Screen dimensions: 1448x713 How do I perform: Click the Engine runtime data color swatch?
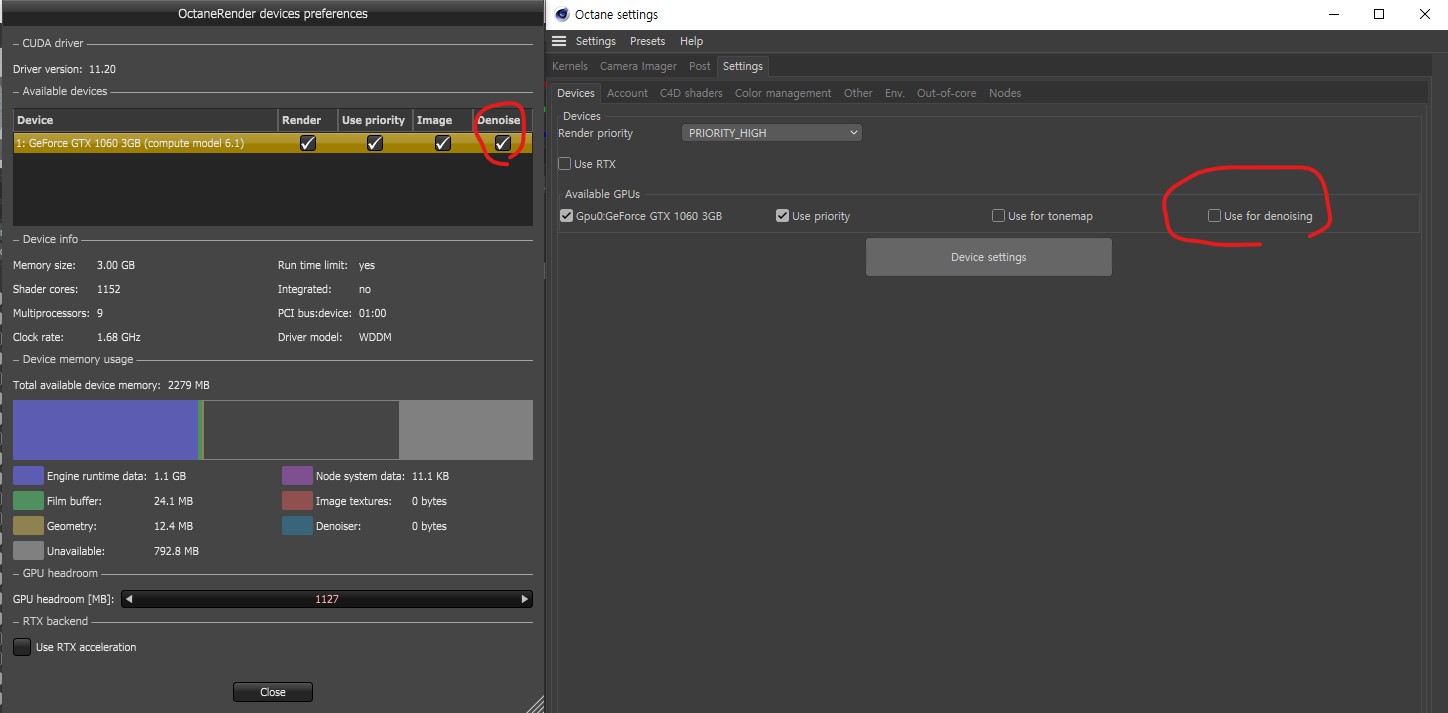click(29, 476)
